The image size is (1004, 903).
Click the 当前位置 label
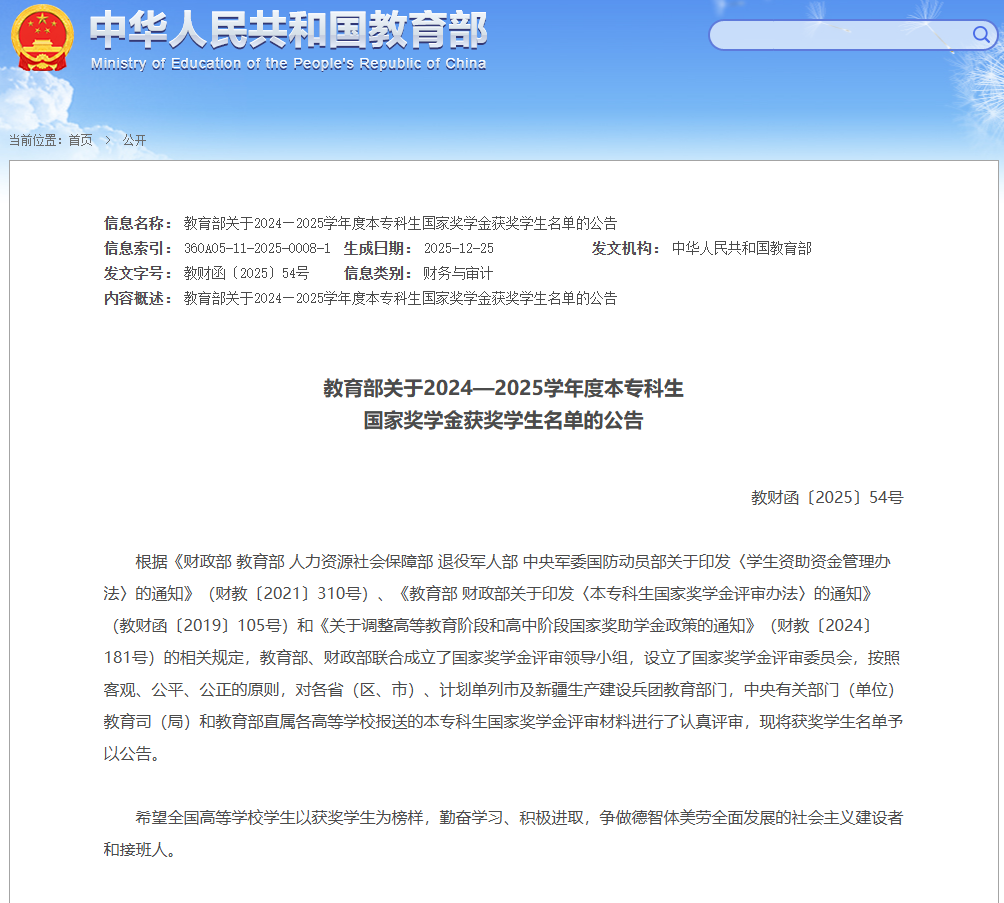tap(35, 140)
